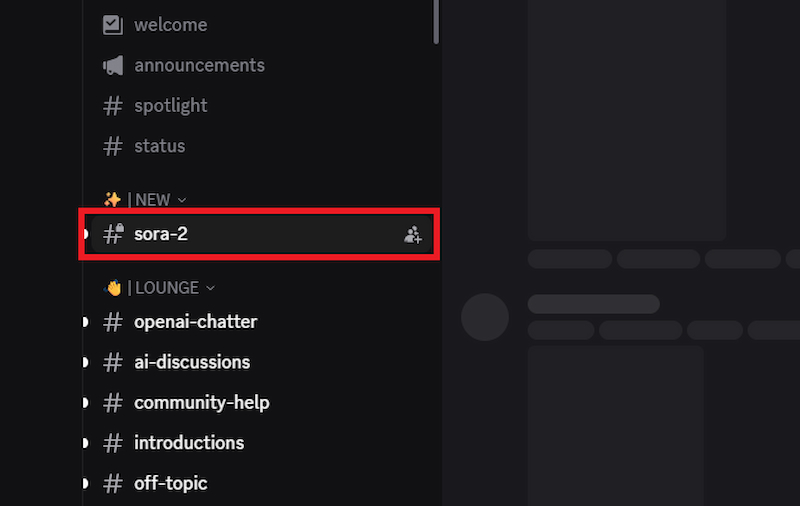The height and width of the screenshot is (506, 800).
Task: Select the ai-discussions channel name
Action: [x=192, y=362]
